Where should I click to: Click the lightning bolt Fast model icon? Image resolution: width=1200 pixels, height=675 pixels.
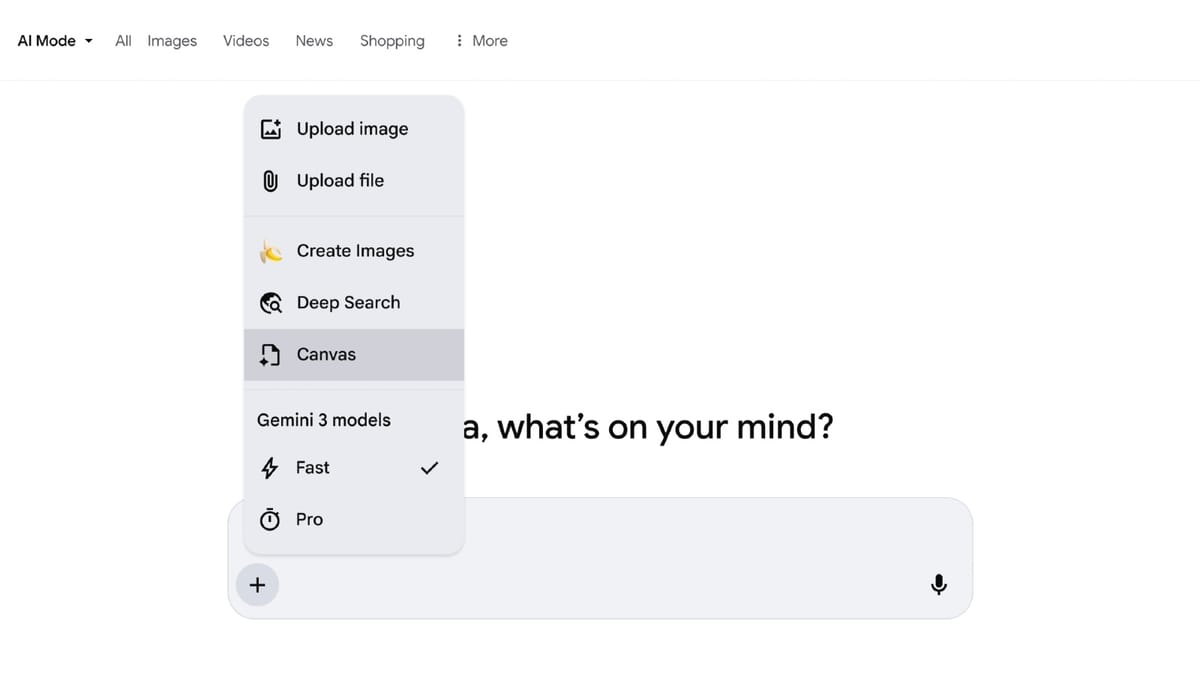point(270,467)
